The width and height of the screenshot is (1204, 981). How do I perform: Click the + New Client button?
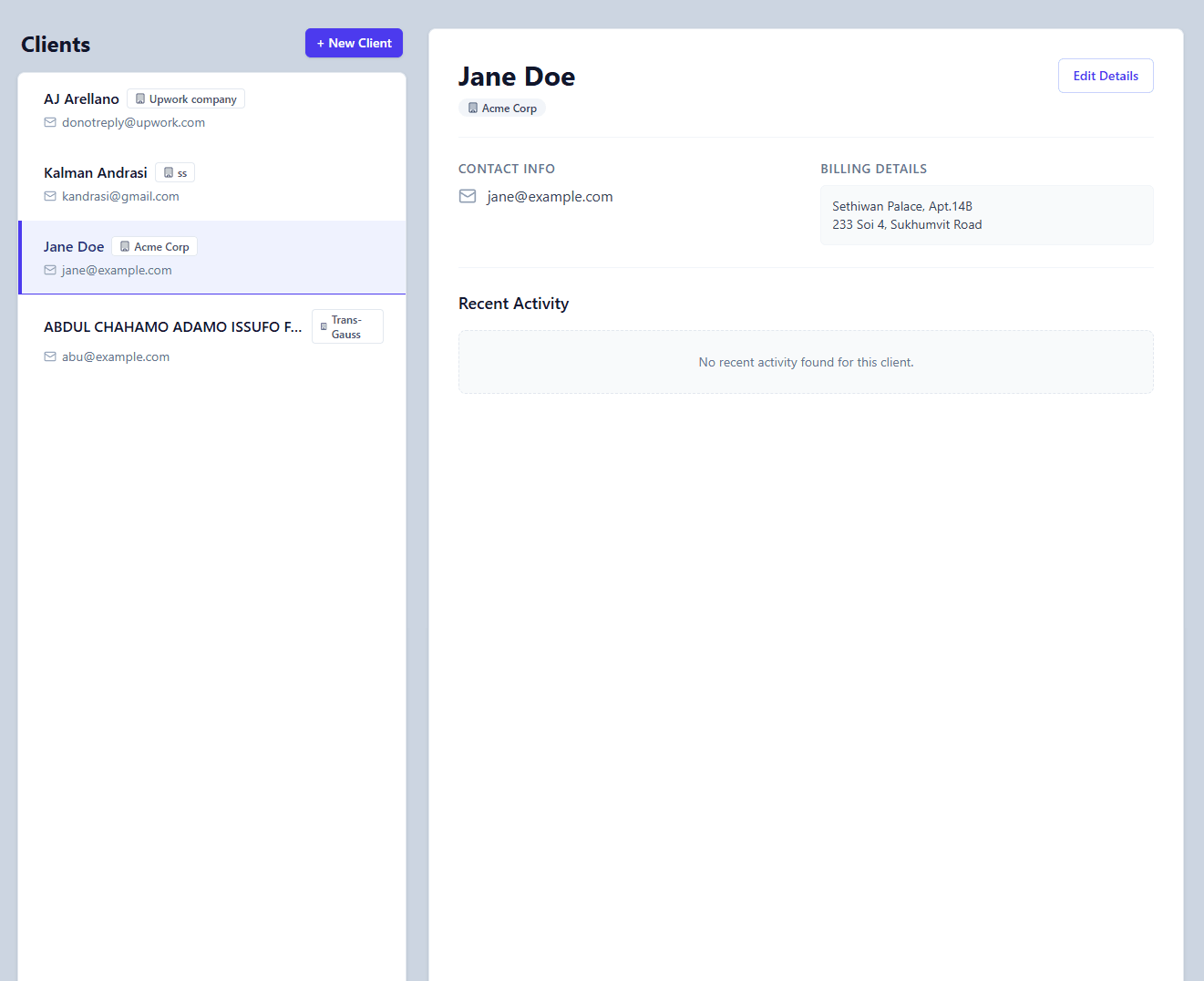tap(354, 43)
